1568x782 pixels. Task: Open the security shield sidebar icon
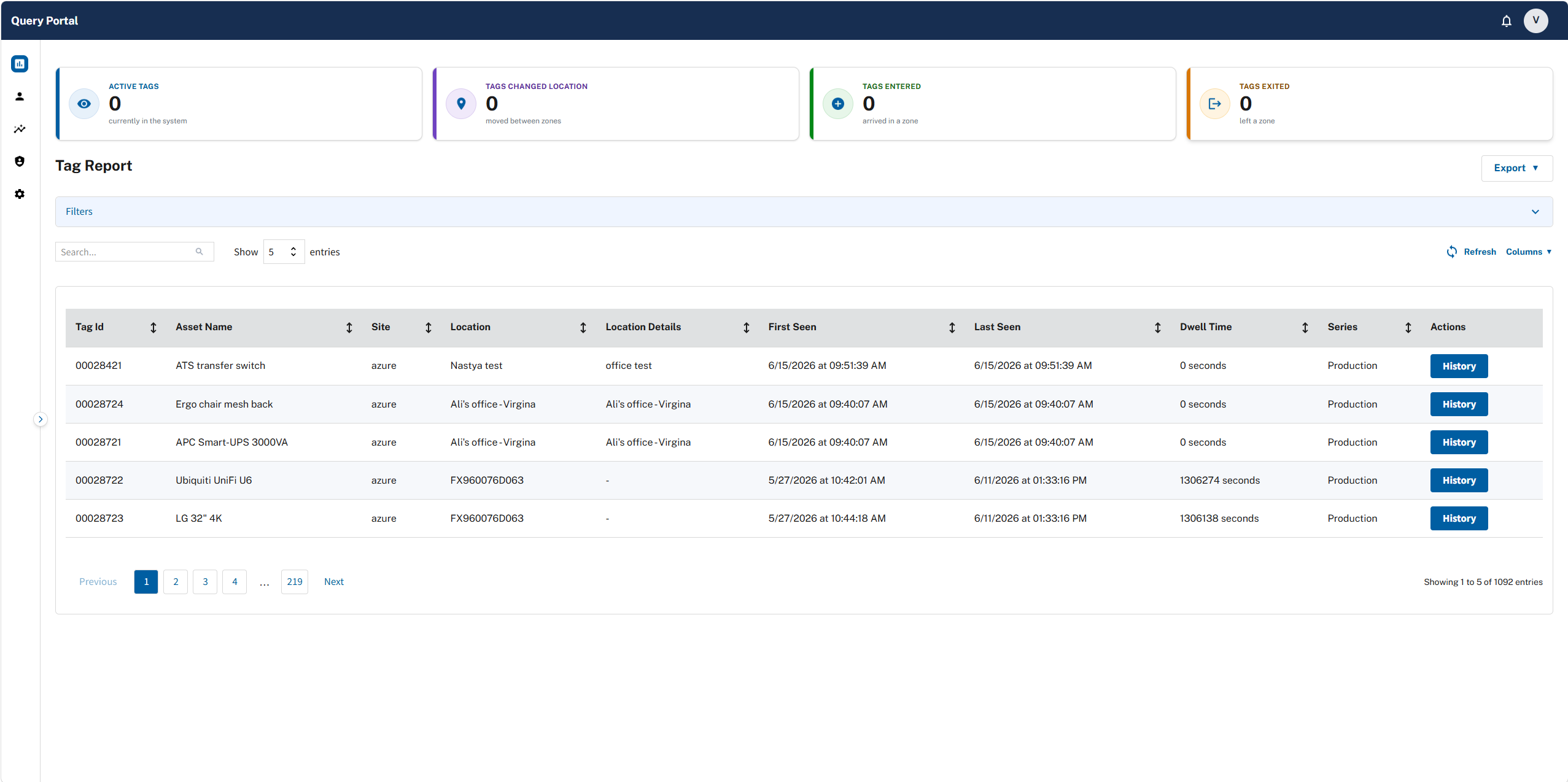pyautogui.click(x=20, y=161)
